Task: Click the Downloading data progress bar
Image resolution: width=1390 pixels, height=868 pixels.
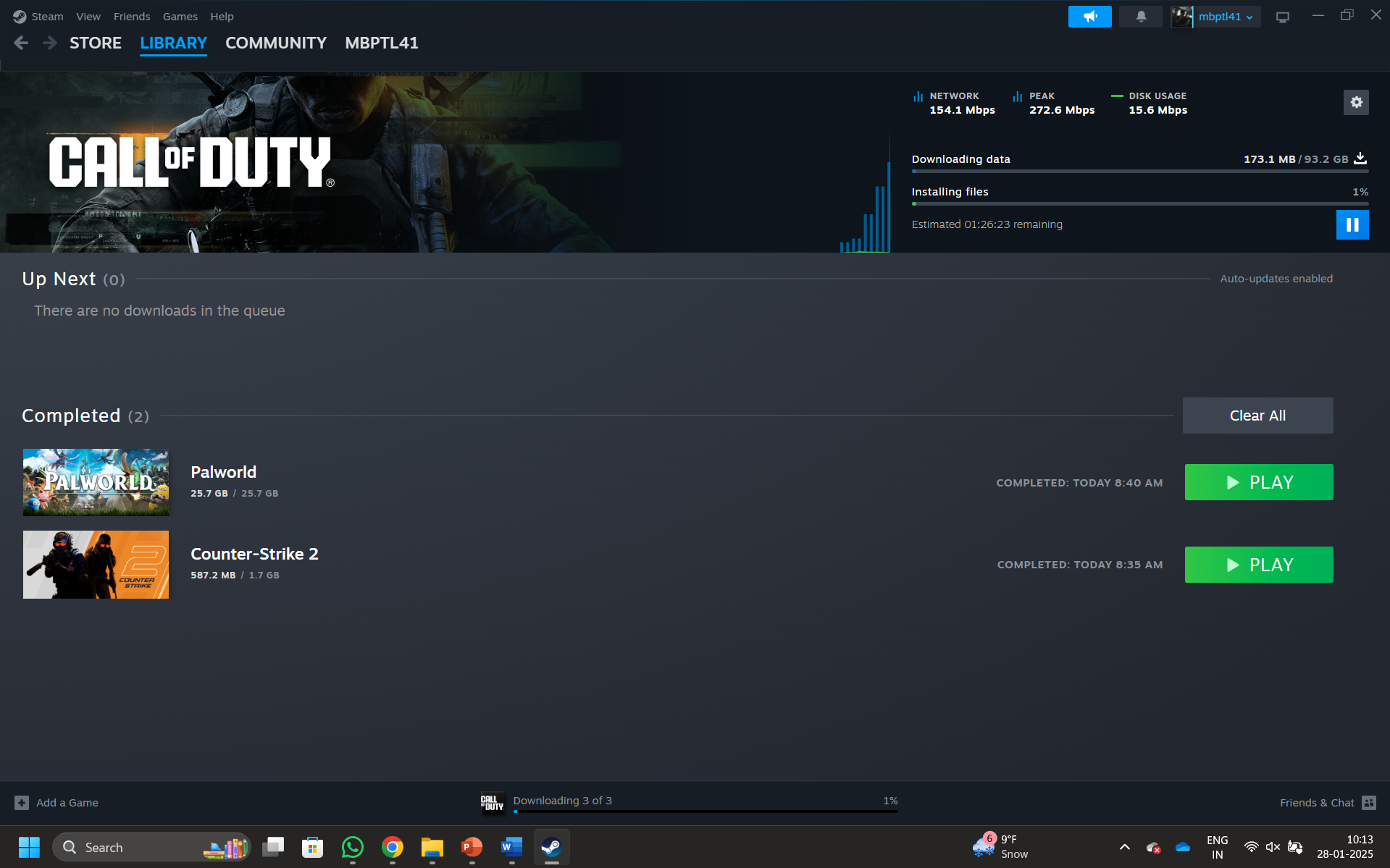Action: (1139, 172)
